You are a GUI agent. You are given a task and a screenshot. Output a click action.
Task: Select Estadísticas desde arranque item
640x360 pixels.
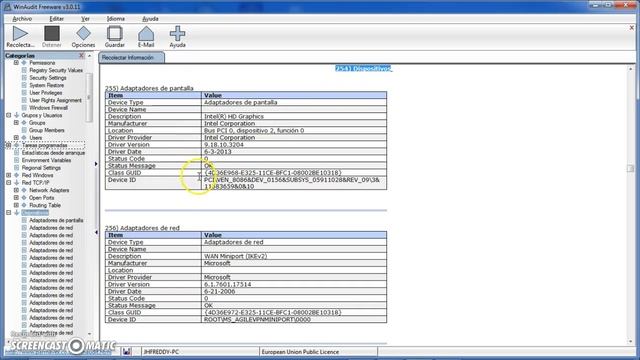pyautogui.click(x=53, y=153)
